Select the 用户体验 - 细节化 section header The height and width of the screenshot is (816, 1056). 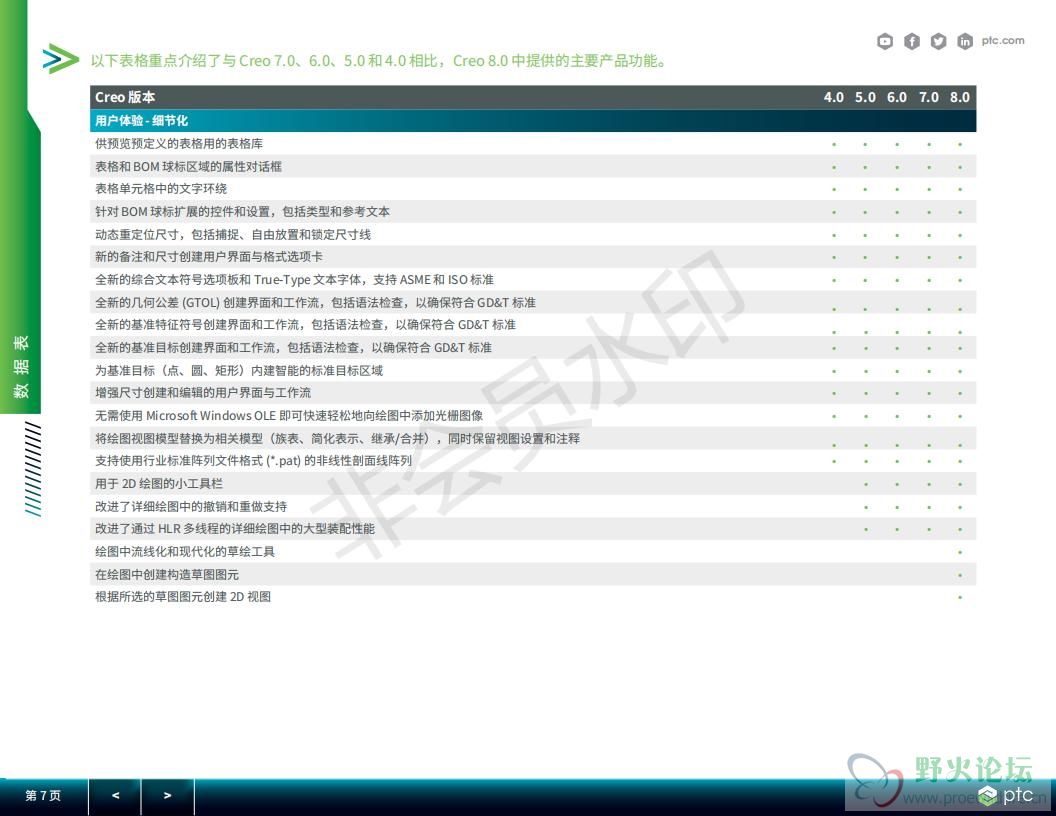533,121
